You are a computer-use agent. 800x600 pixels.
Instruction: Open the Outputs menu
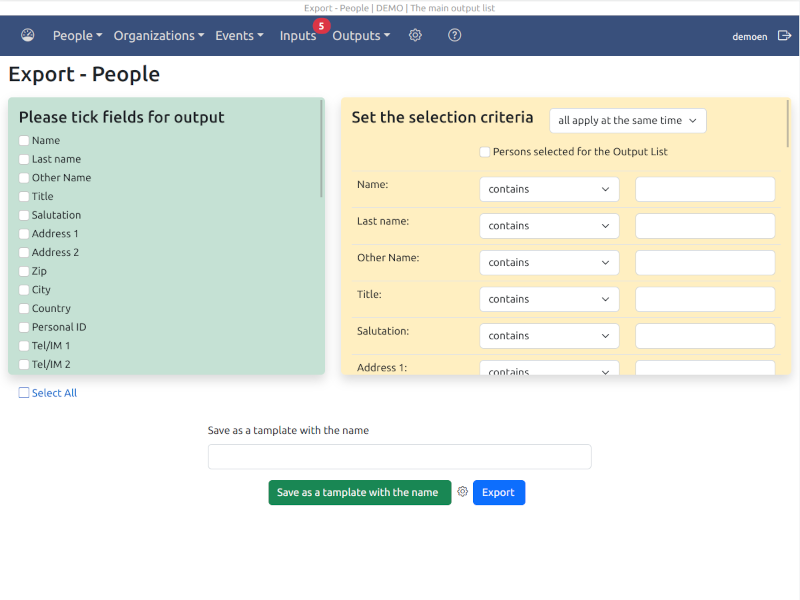click(x=361, y=36)
